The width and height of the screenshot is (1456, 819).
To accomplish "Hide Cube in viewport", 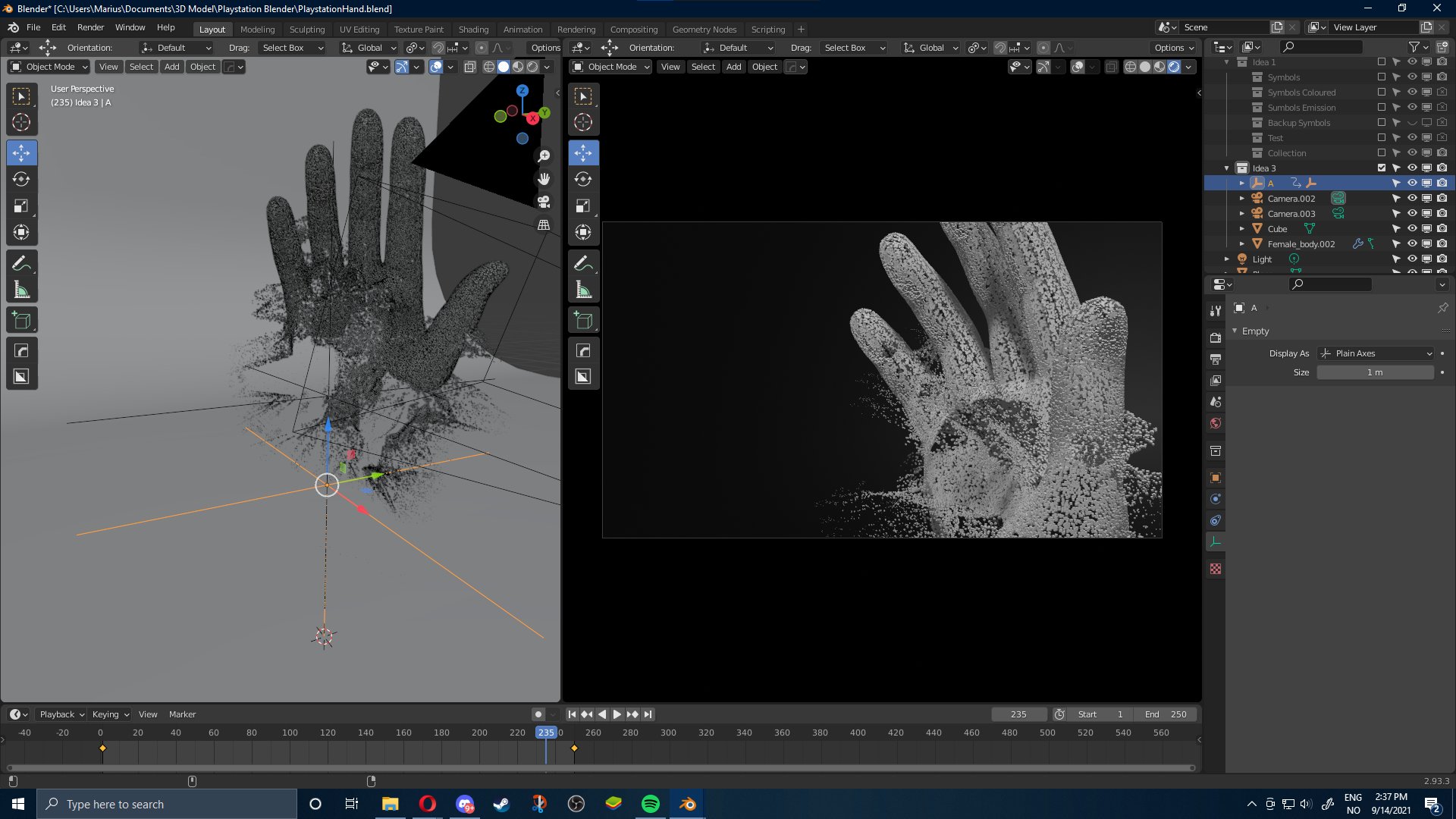I will [1412, 228].
